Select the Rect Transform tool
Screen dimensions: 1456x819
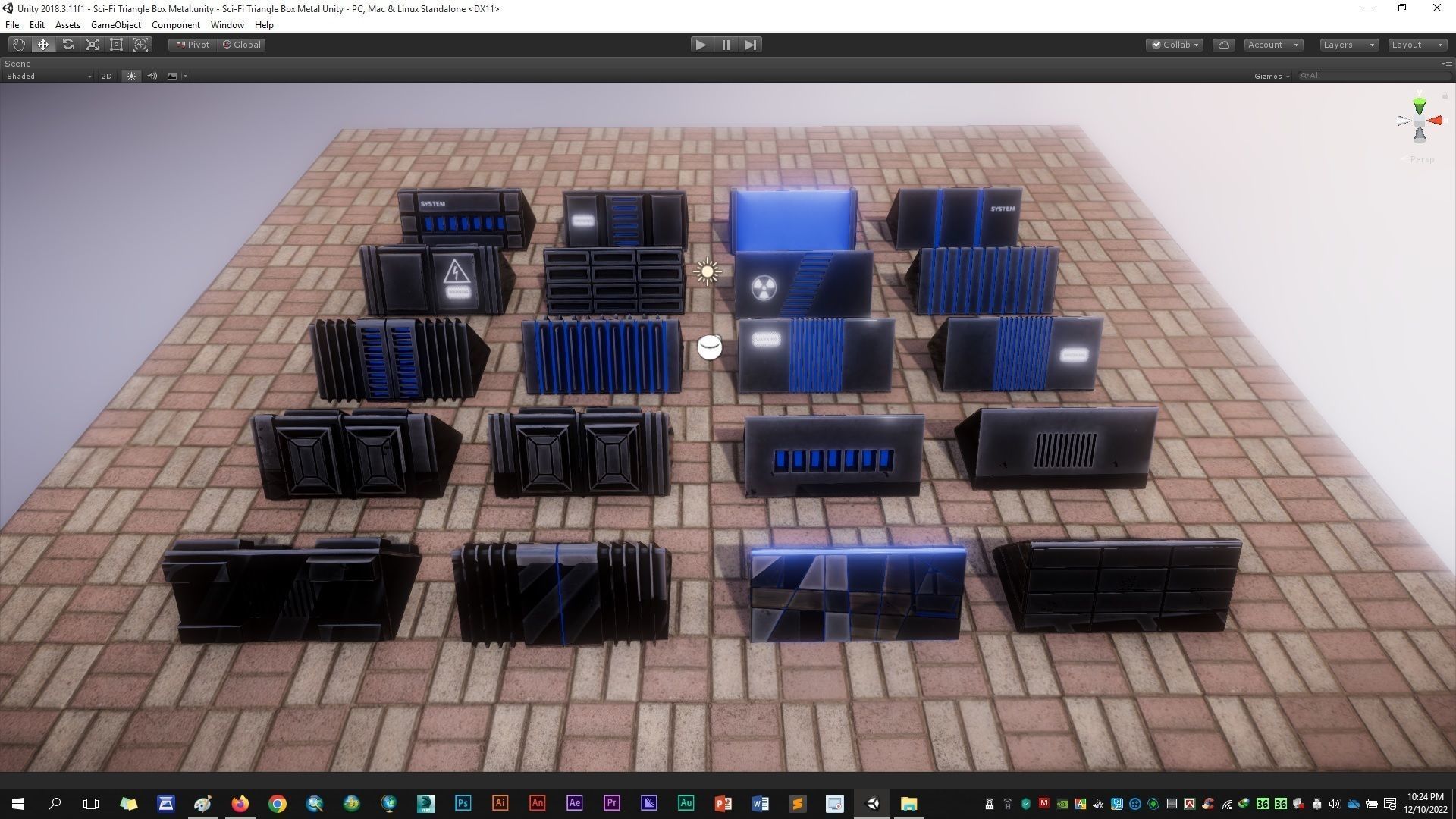click(117, 45)
